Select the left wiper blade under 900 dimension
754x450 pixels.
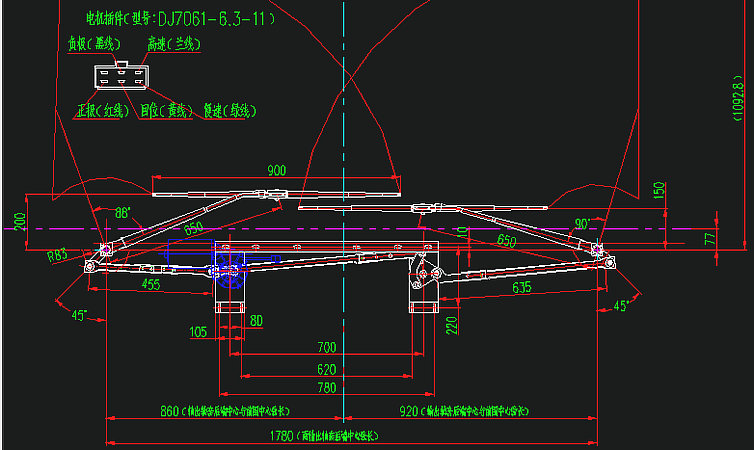(275, 190)
